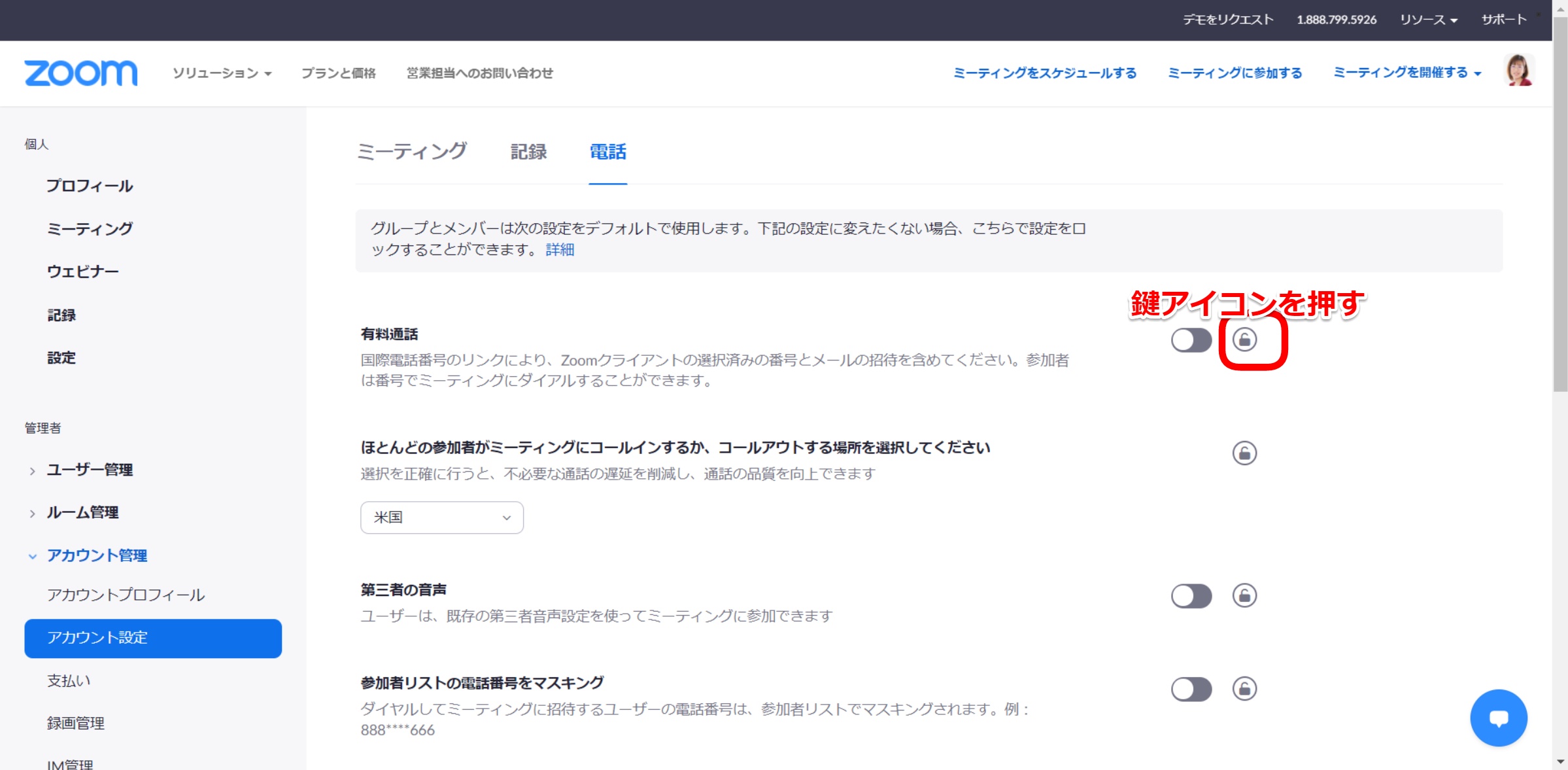The height and width of the screenshot is (770, 1568).
Task: Lock the 第三者の音声 setting
Action: click(x=1244, y=595)
